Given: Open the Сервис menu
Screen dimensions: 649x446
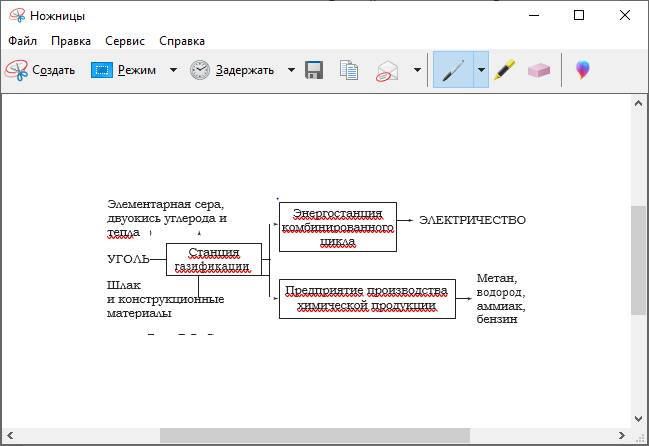Looking at the screenshot, I should point(123,41).
